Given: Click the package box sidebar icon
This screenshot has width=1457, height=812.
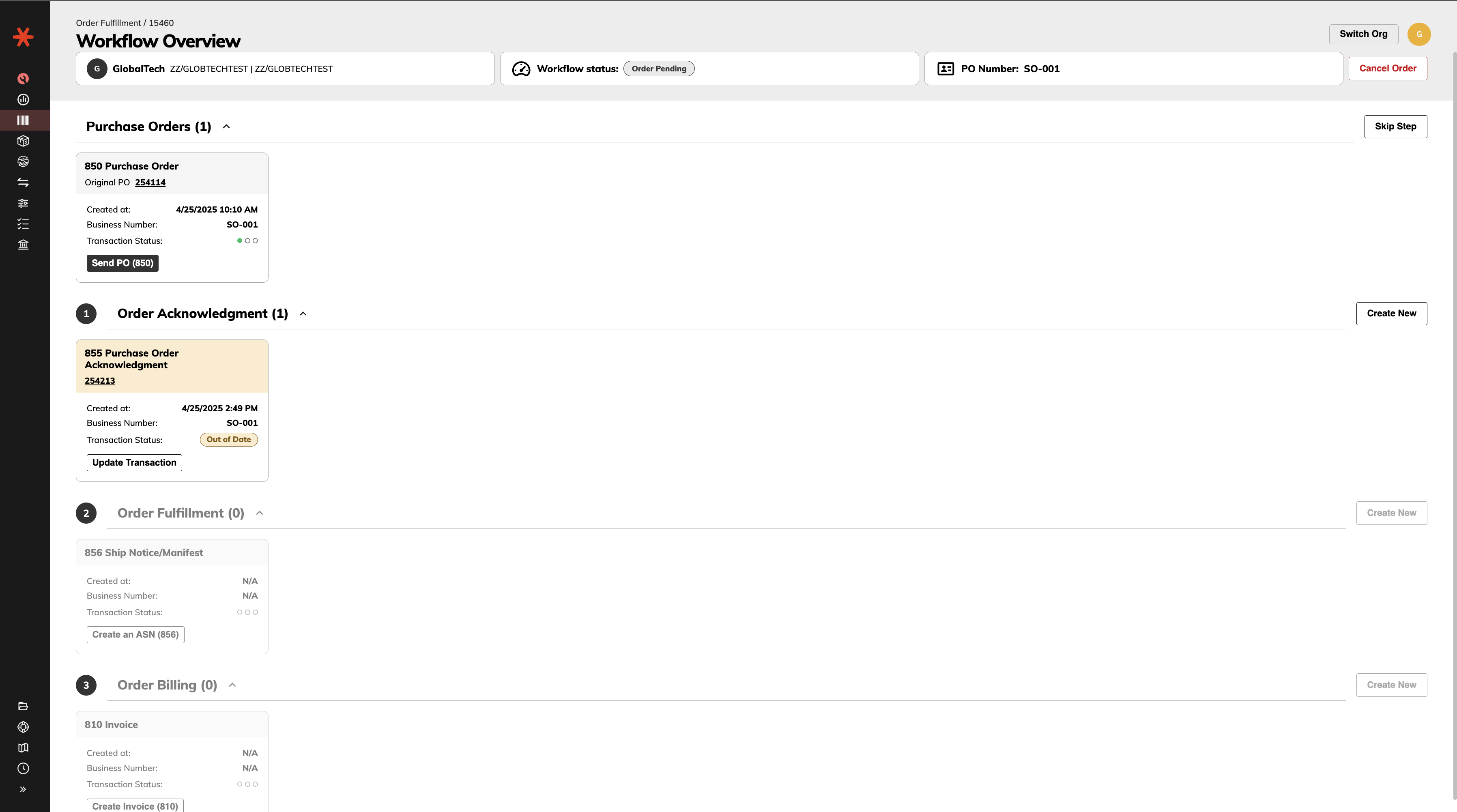Looking at the screenshot, I should click(23, 141).
